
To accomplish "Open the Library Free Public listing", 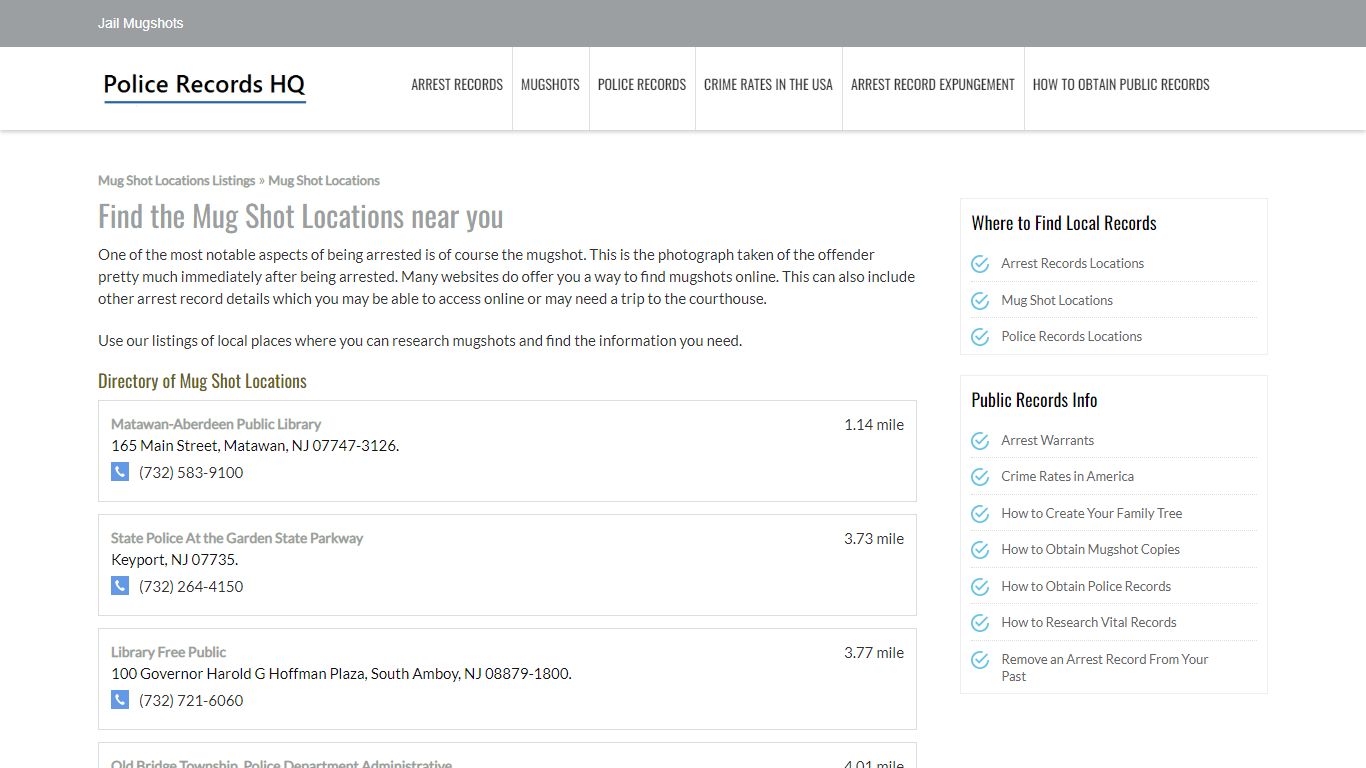I will point(169,652).
